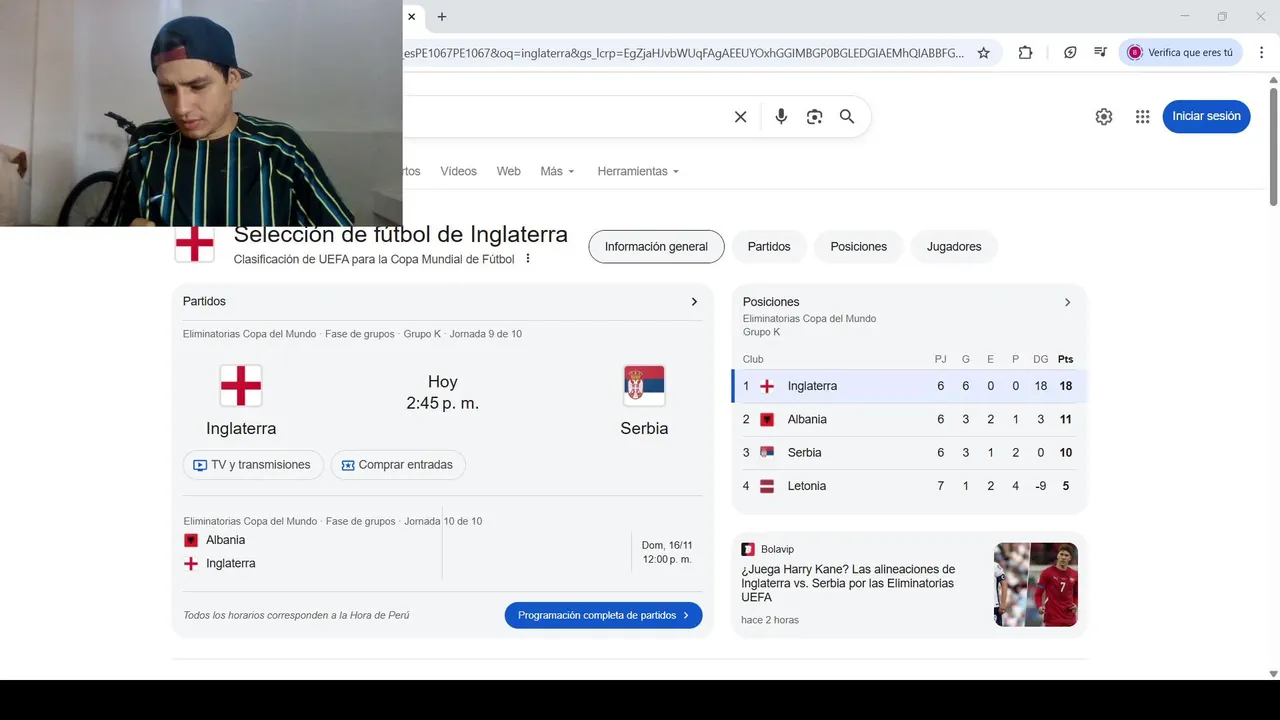Select the 'Partidos' chip tab
The height and width of the screenshot is (720, 1280).
tap(769, 247)
